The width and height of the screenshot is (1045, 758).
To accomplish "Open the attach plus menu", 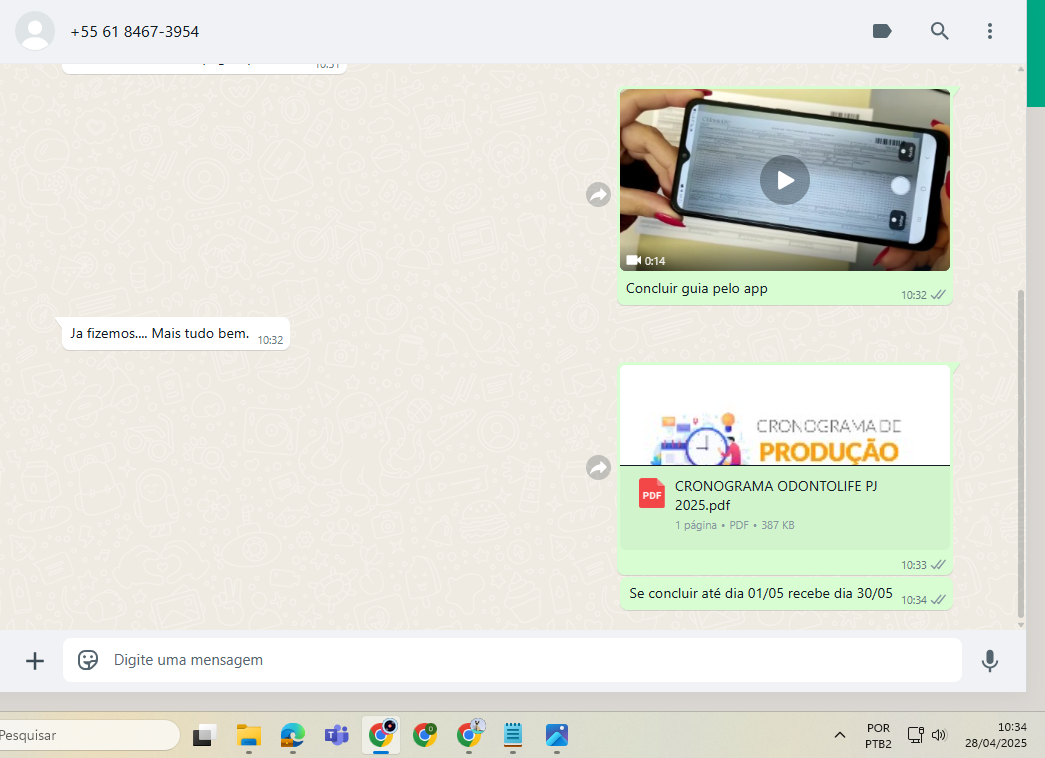I will [x=35, y=660].
